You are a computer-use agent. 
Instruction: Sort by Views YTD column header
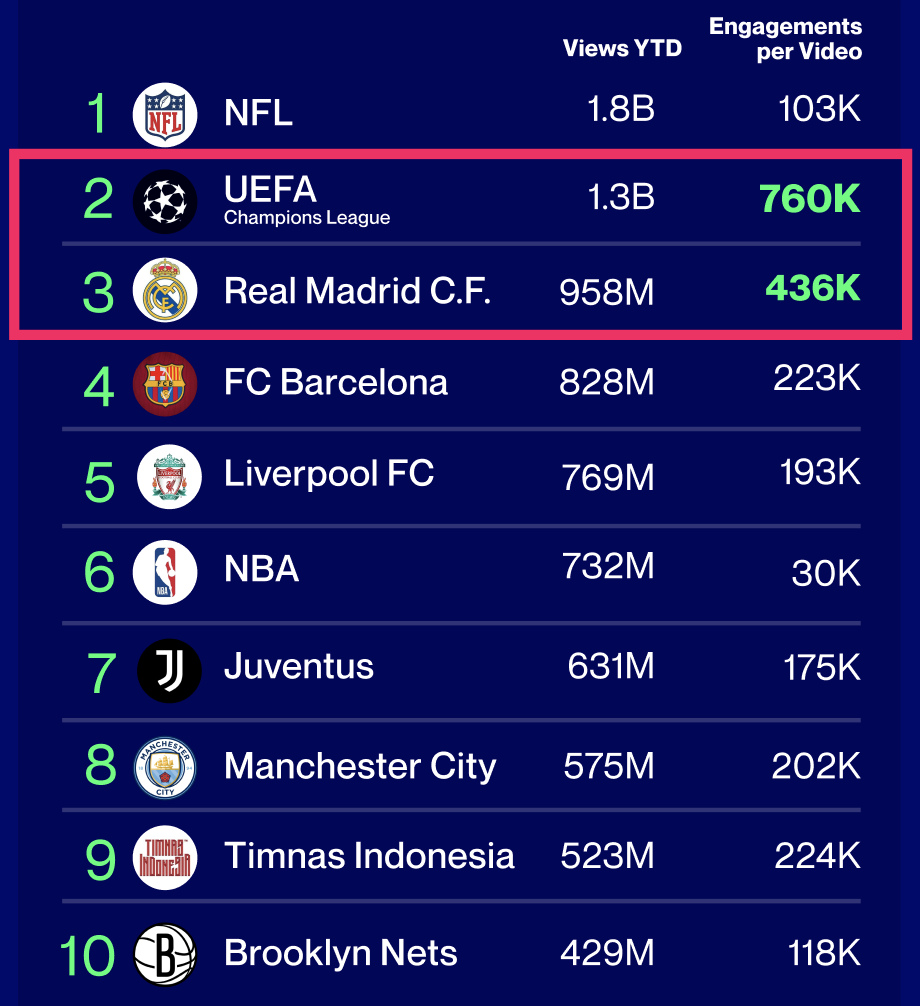(x=622, y=49)
